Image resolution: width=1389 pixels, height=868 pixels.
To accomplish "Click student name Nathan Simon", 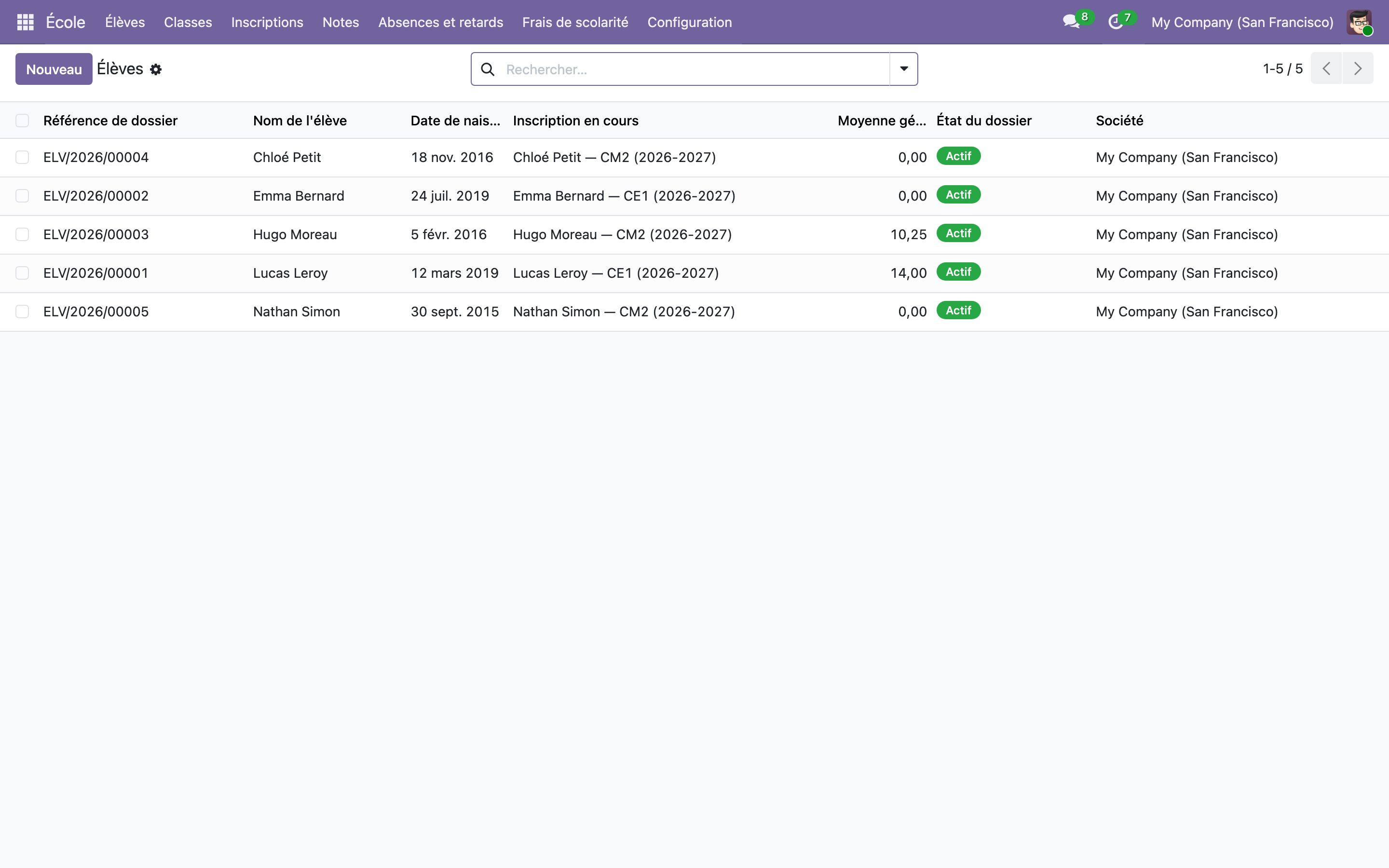I will point(297,311).
